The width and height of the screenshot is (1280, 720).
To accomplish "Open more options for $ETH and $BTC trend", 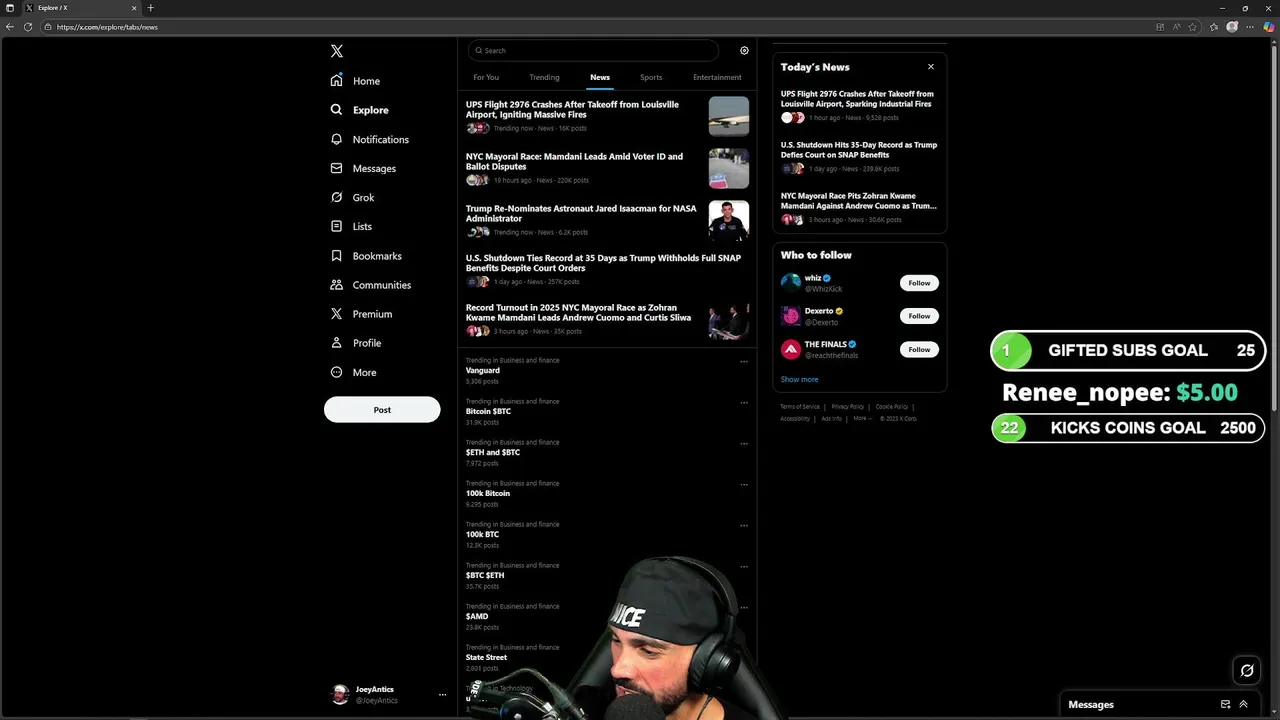I will [744, 444].
